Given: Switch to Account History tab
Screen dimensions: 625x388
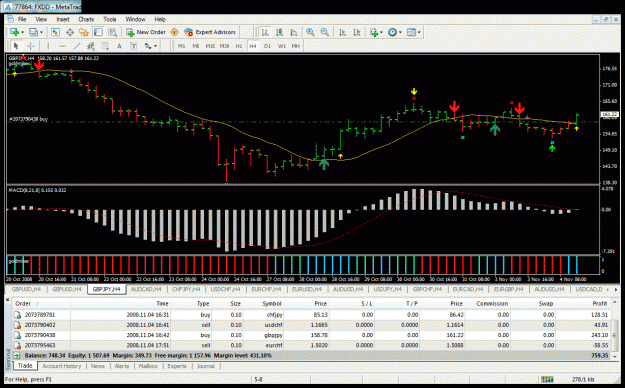Looking at the screenshot, I should (x=61, y=366).
